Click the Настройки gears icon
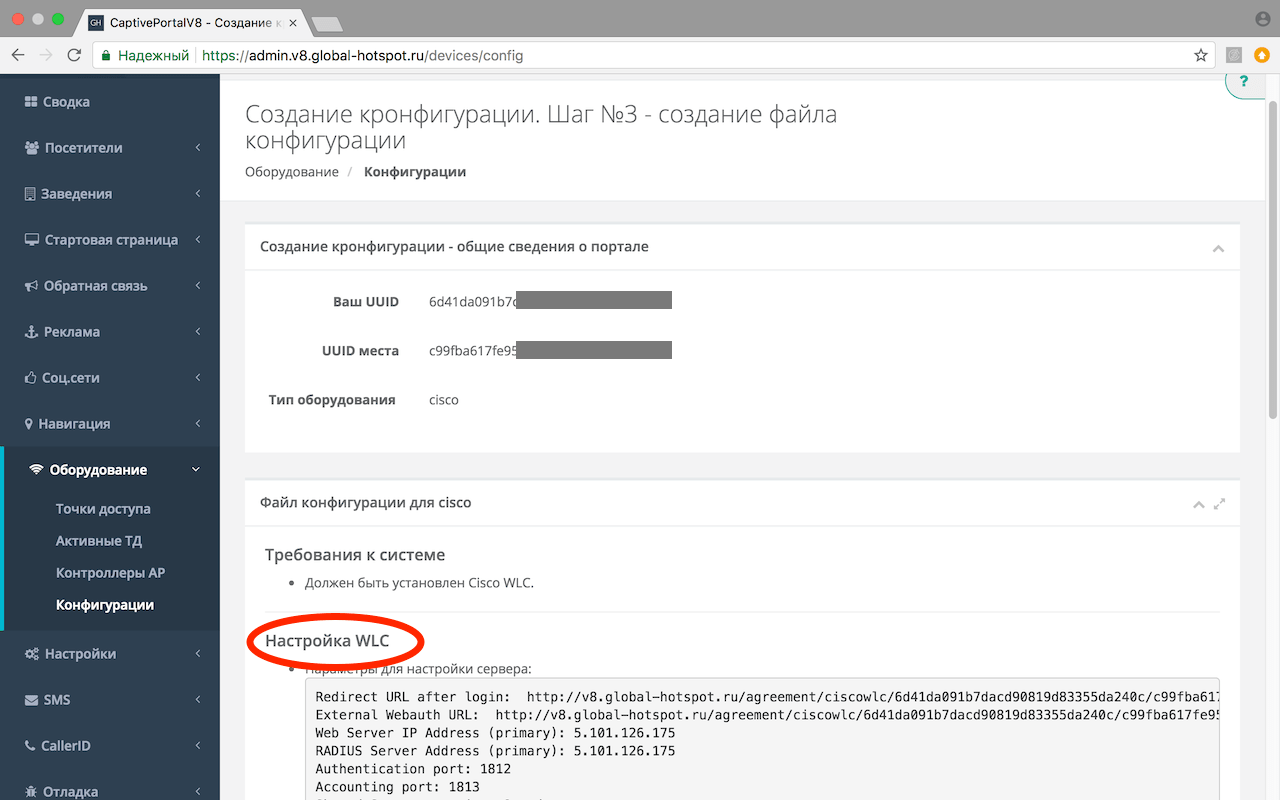Screen dimensions: 1280x800 (x=32, y=654)
